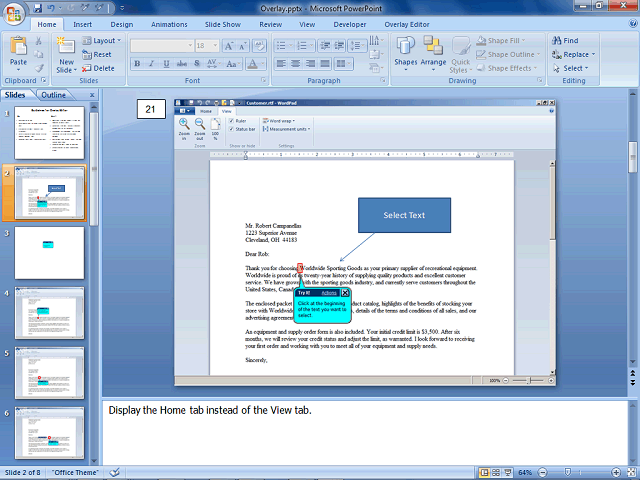Toggle Bold formatting
Image resolution: width=640 pixels, height=480 pixels.
(x=137, y=64)
